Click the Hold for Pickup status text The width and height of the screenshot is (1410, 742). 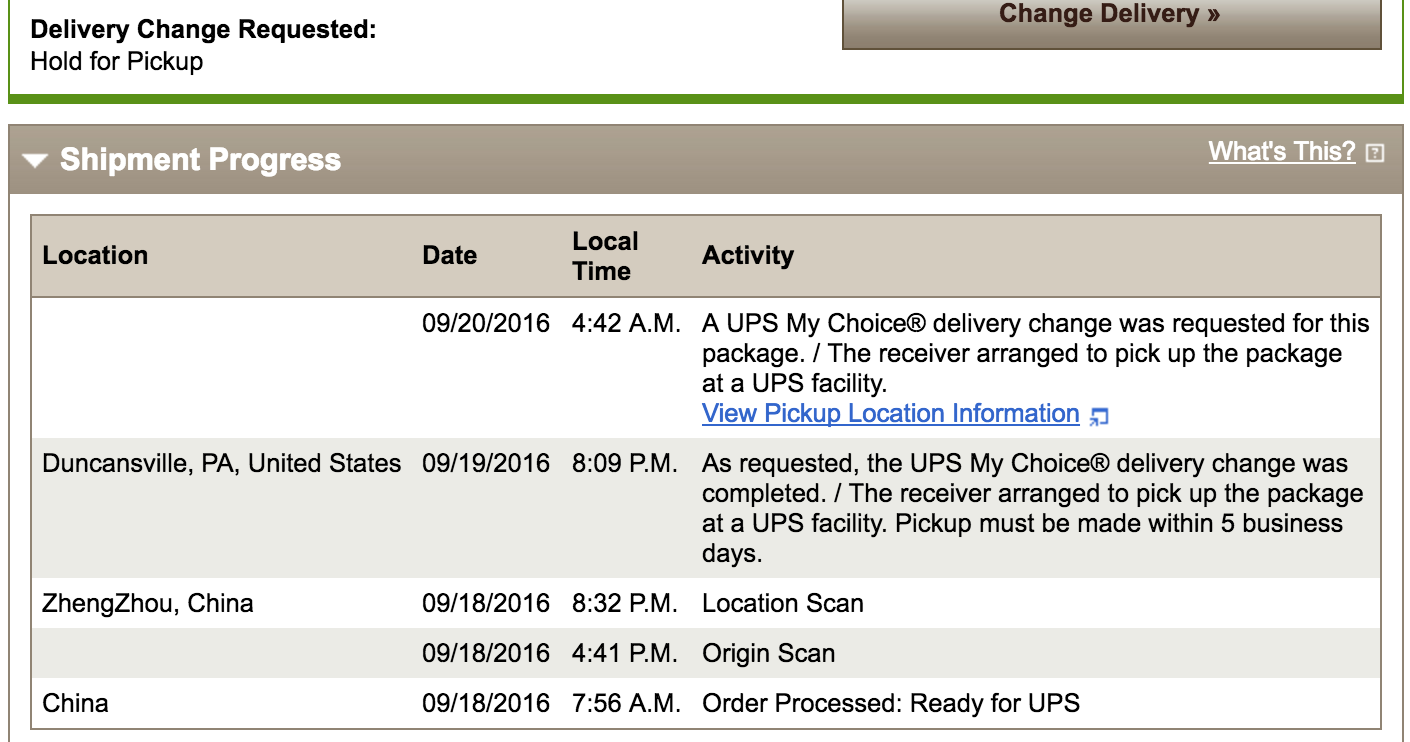click(117, 62)
